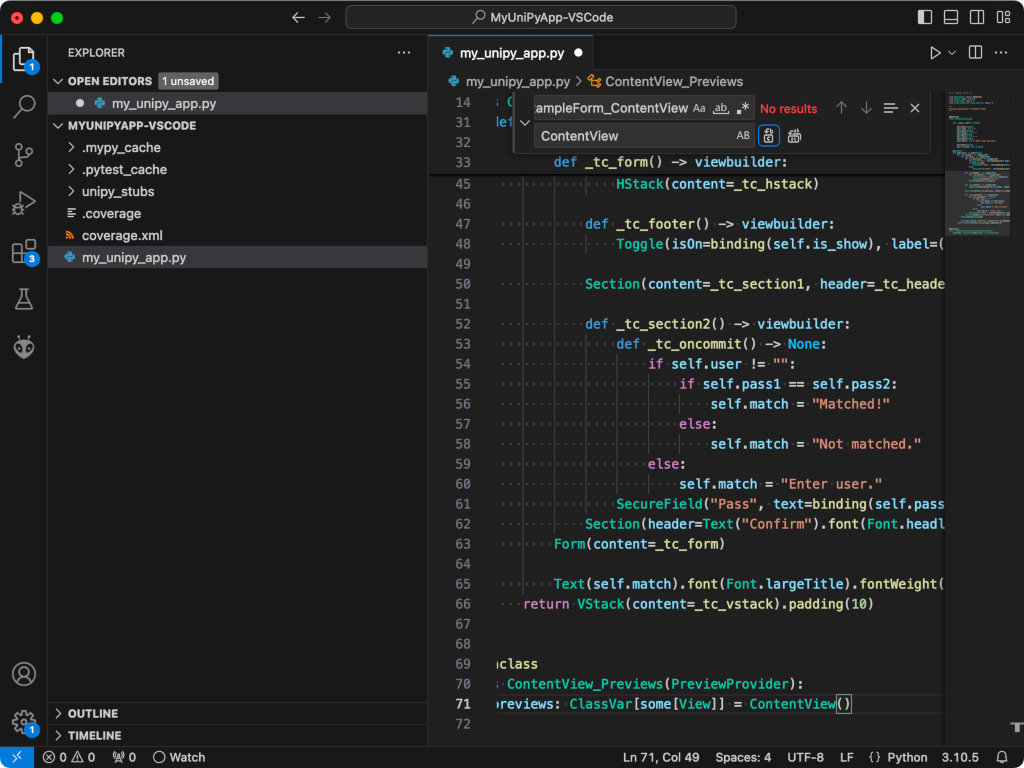The height and width of the screenshot is (768, 1024).
Task: Open coverage.xml in the explorer
Action: 122,236
